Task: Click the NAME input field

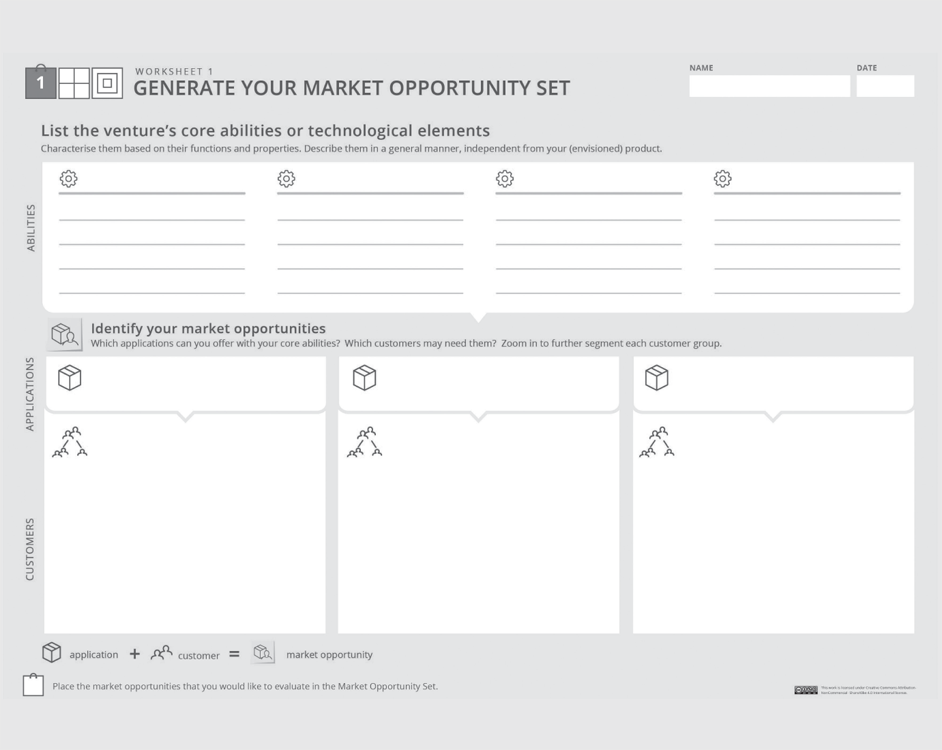Action: (770, 86)
